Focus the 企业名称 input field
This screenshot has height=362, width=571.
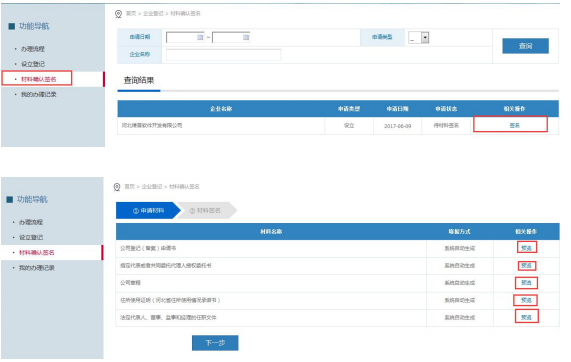coord(223,55)
